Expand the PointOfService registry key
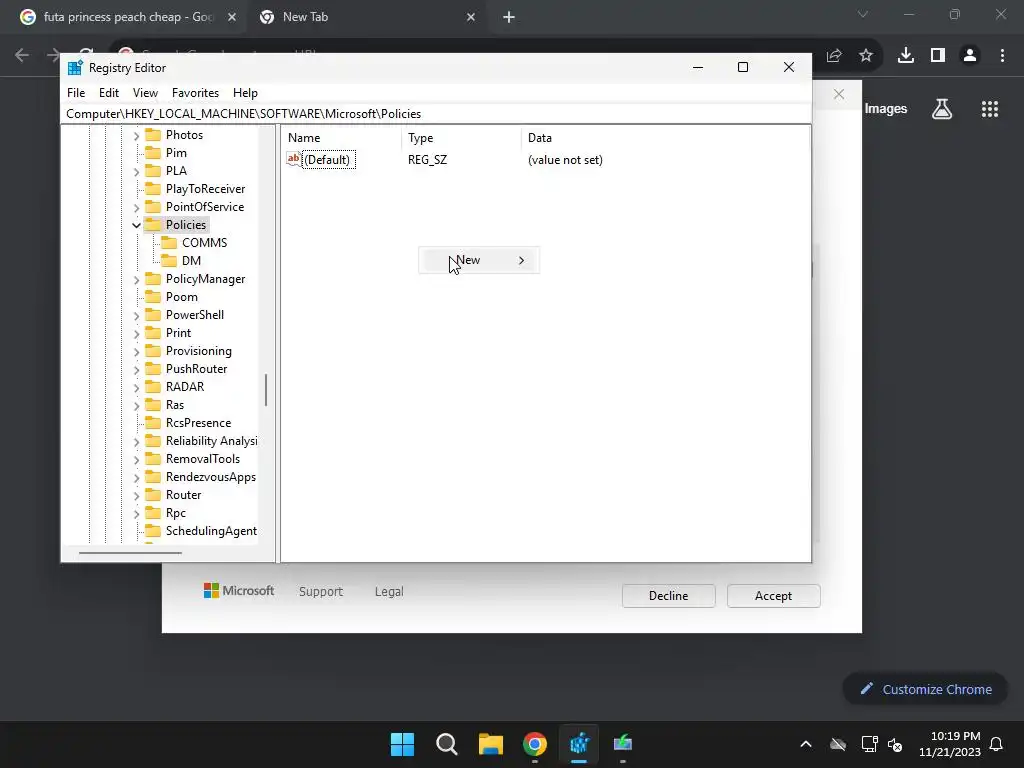Viewport: 1024px width, 768px height. pos(136,208)
